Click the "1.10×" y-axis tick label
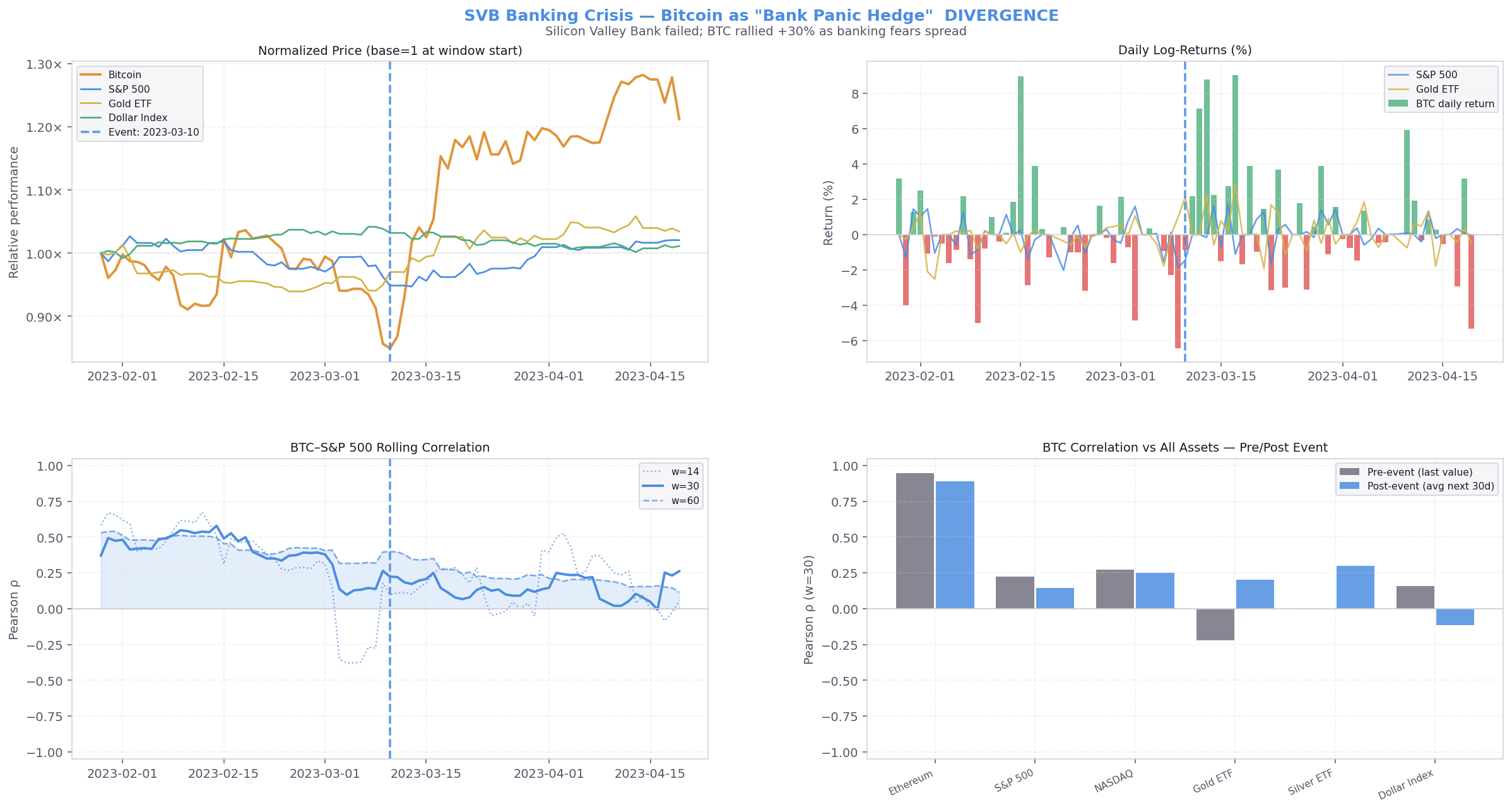Viewport: 1512px width, 810px height. click(x=44, y=191)
